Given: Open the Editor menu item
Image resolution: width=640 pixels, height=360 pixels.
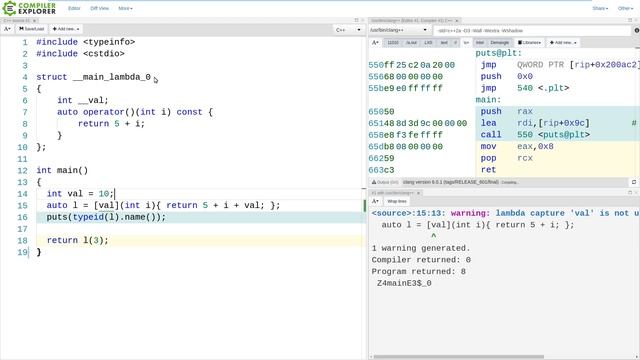Looking at the screenshot, I should pyautogui.click(x=74, y=8).
